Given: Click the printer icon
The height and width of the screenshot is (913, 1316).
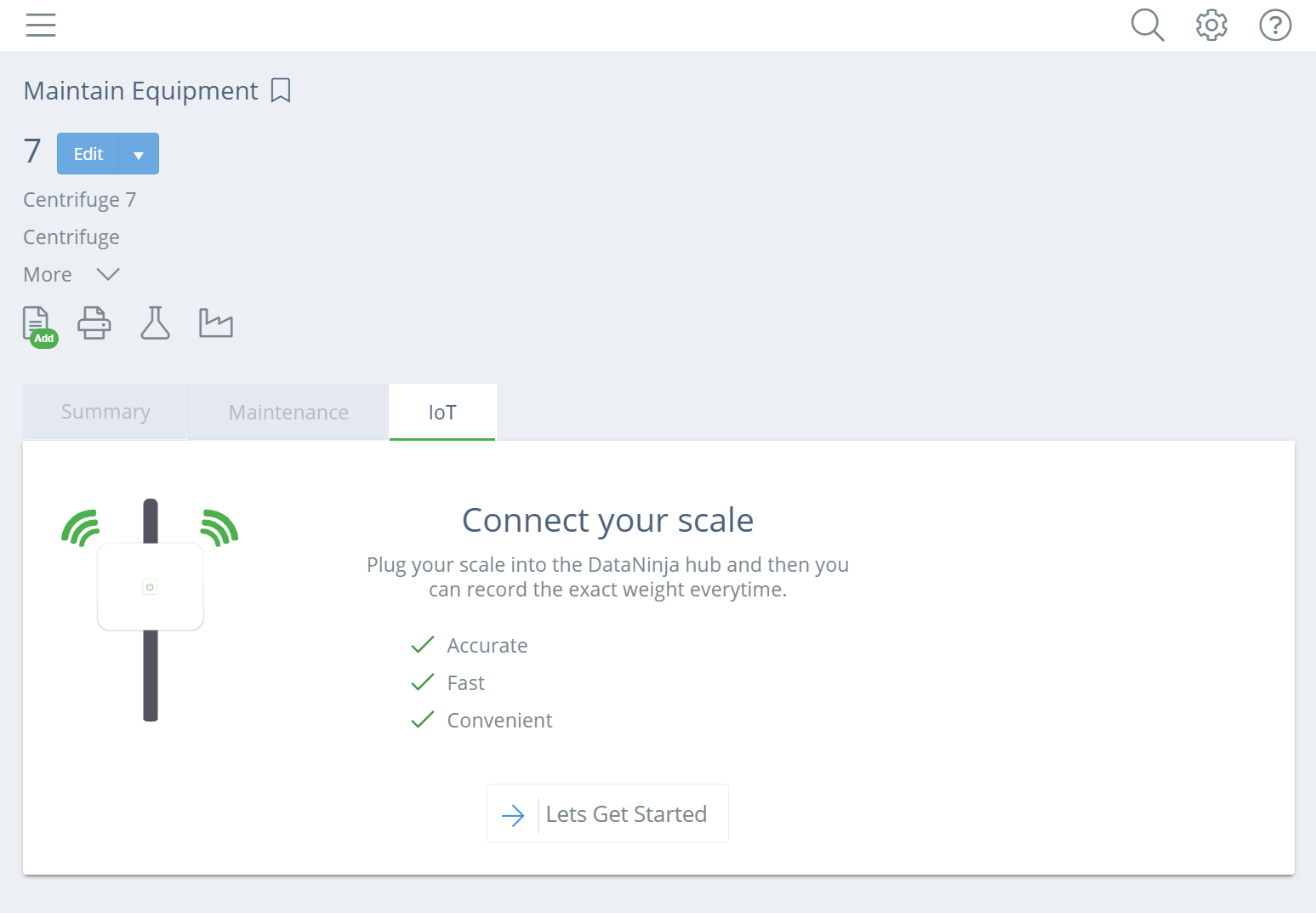Looking at the screenshot, I should [x=94, y=323].
